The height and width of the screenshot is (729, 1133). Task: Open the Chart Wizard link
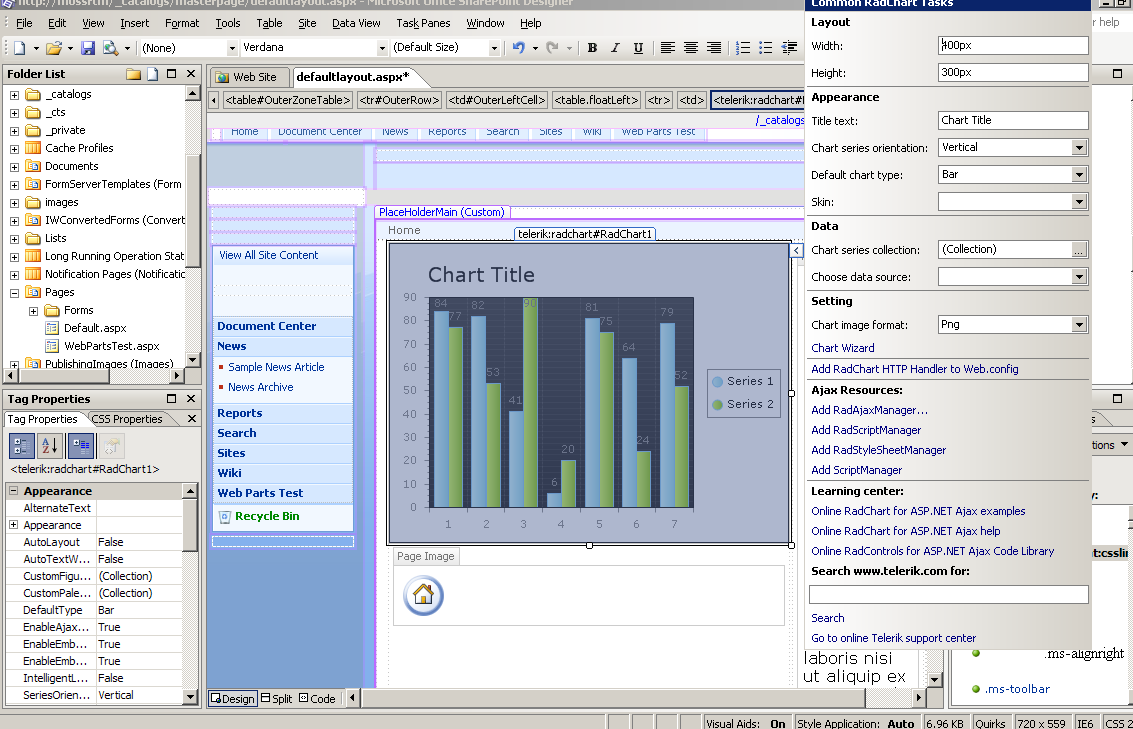843,348
